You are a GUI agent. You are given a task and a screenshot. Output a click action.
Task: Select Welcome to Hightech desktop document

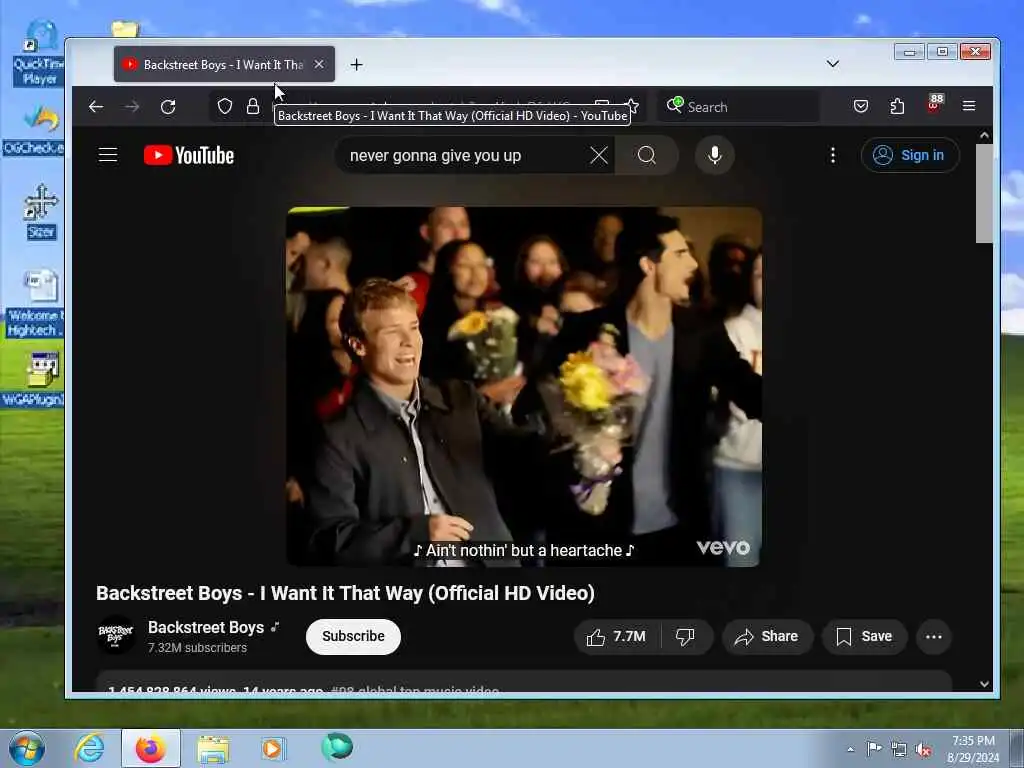click(36, 304)
